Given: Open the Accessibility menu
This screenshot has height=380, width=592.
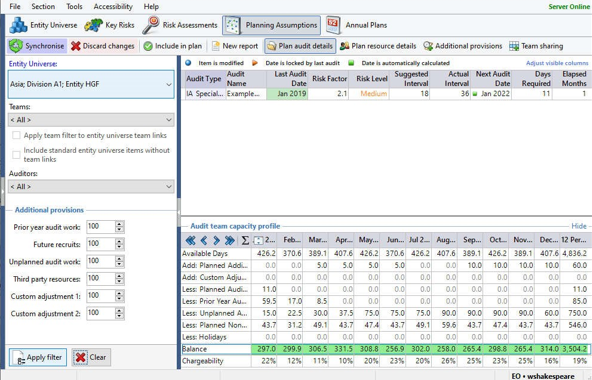Looking at the screenshot, I should pos(113,6).
